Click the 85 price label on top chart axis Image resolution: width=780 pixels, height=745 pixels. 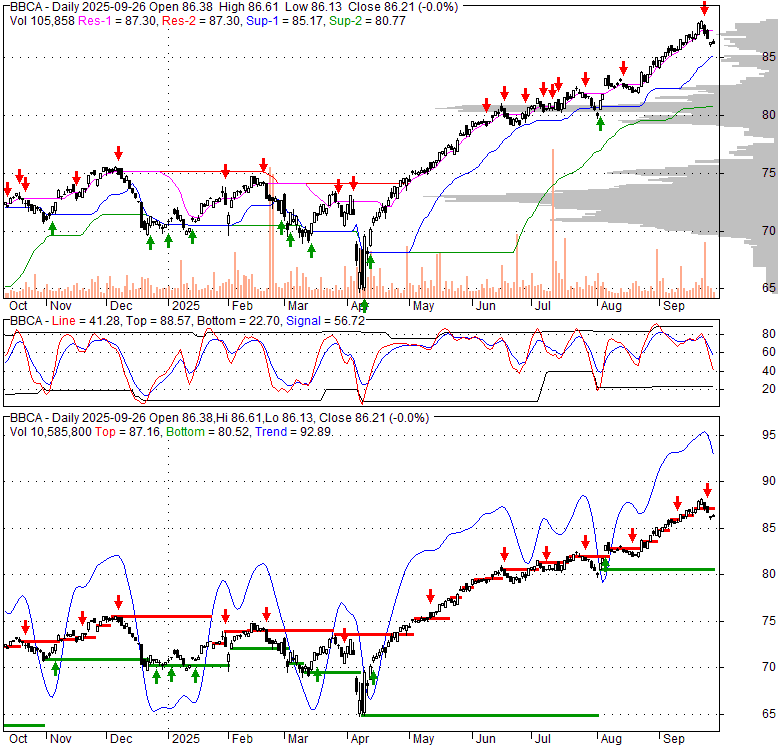(769, 57)
